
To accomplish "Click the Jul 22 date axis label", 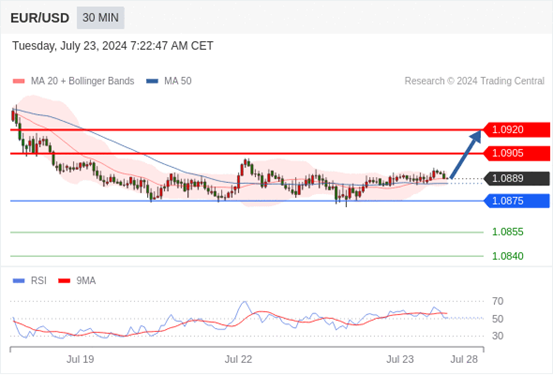I will [x=238, y=359].
